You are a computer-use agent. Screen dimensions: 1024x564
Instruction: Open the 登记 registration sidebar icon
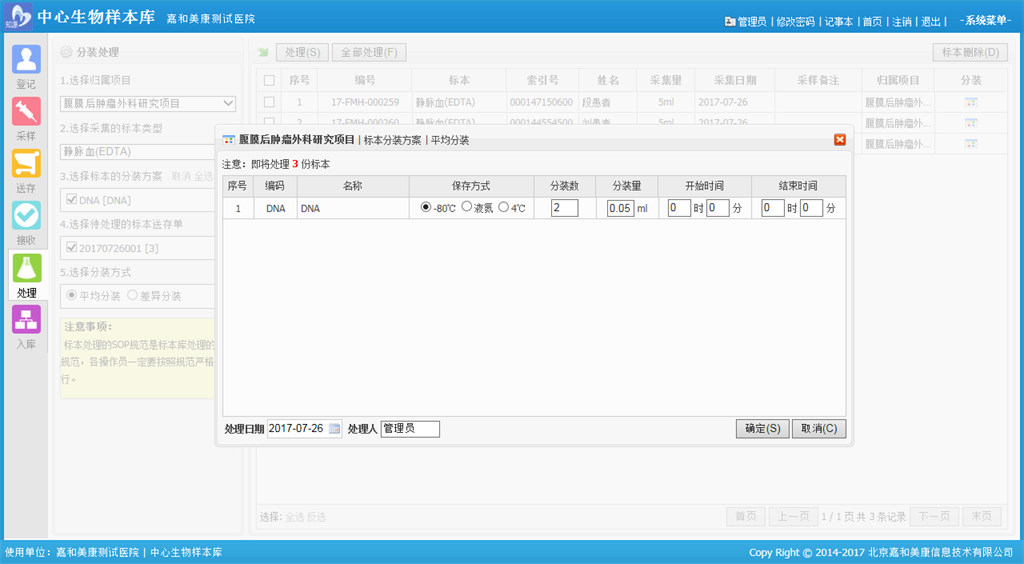coord(26,60)
